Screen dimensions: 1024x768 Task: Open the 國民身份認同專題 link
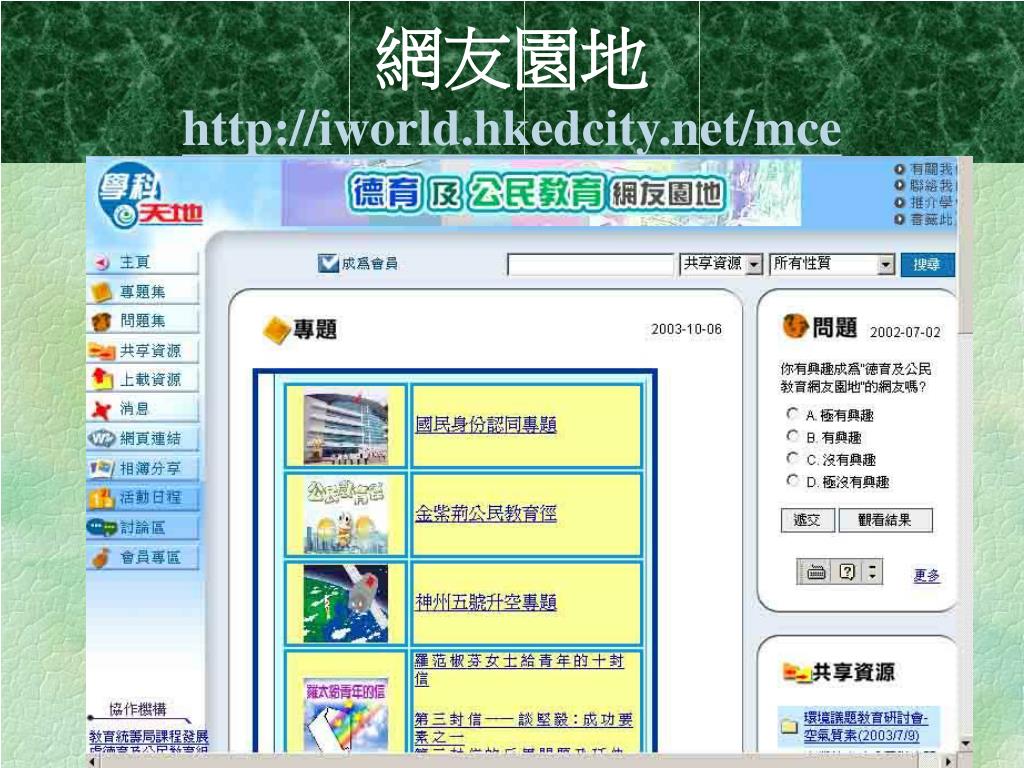(x=486, y=425)
